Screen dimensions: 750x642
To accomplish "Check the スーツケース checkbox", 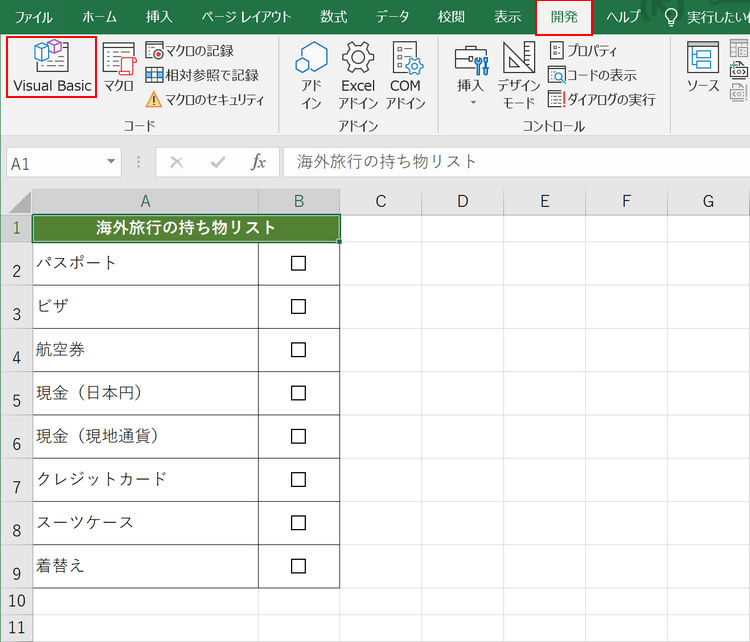I will pyautogui.click(x=298, y=523).
